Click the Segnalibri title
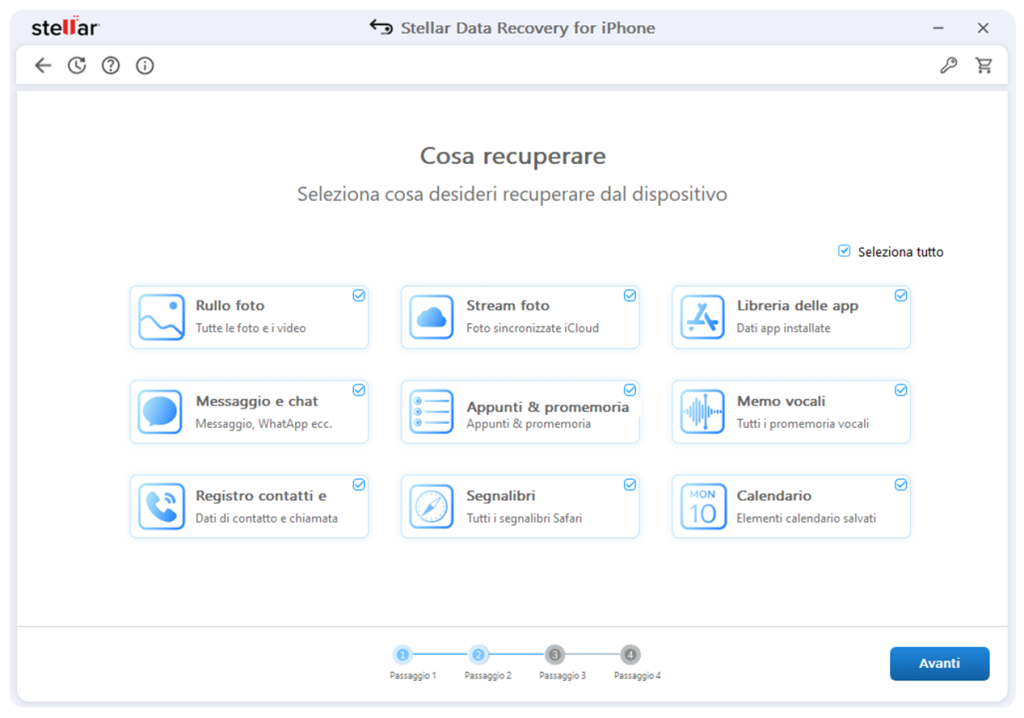This screenshot has width=1024, height=718. point(501,496)
